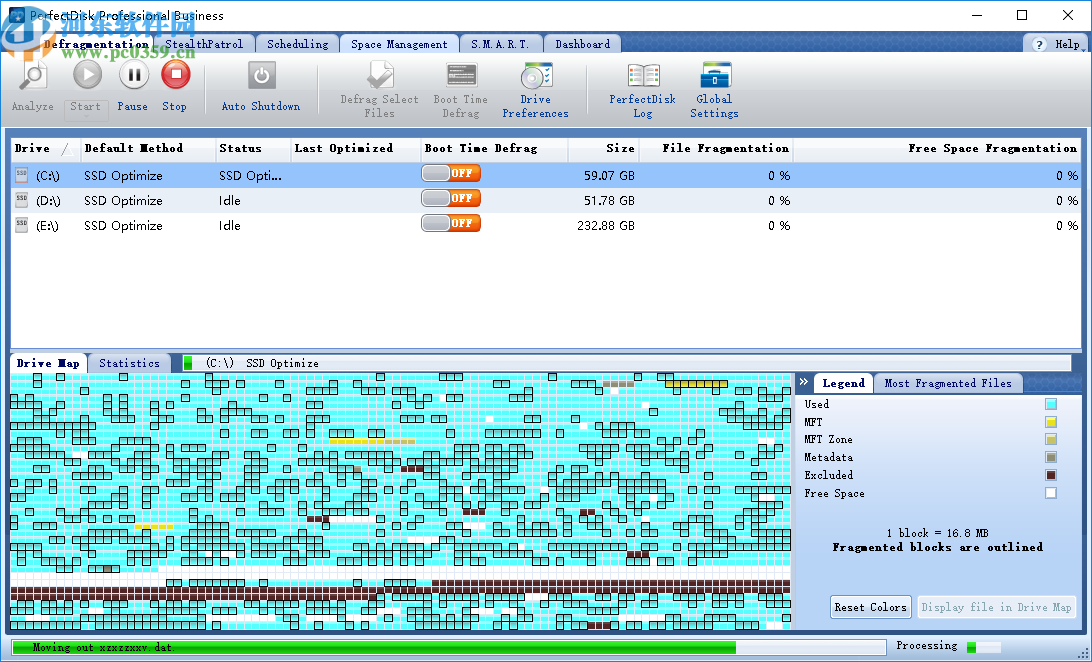Image resolution: width=1092 pixels, height=662 pixels.
Task: Pause the current defragmentation
Action: [x=132, y=85]
